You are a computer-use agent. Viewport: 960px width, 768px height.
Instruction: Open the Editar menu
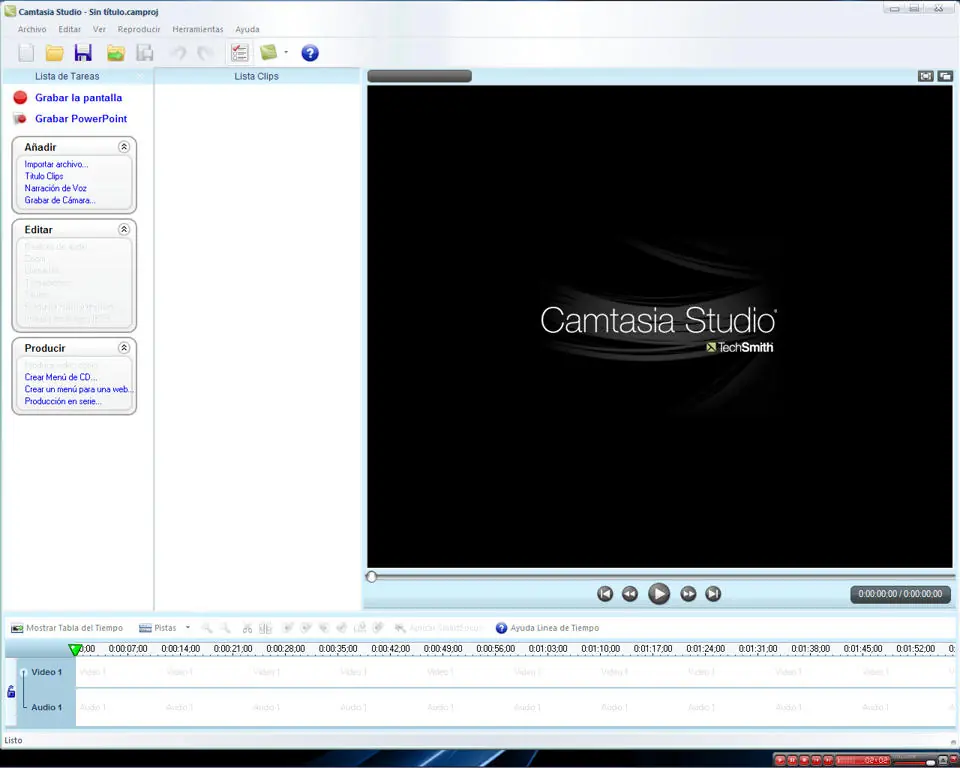pos(69,29)
